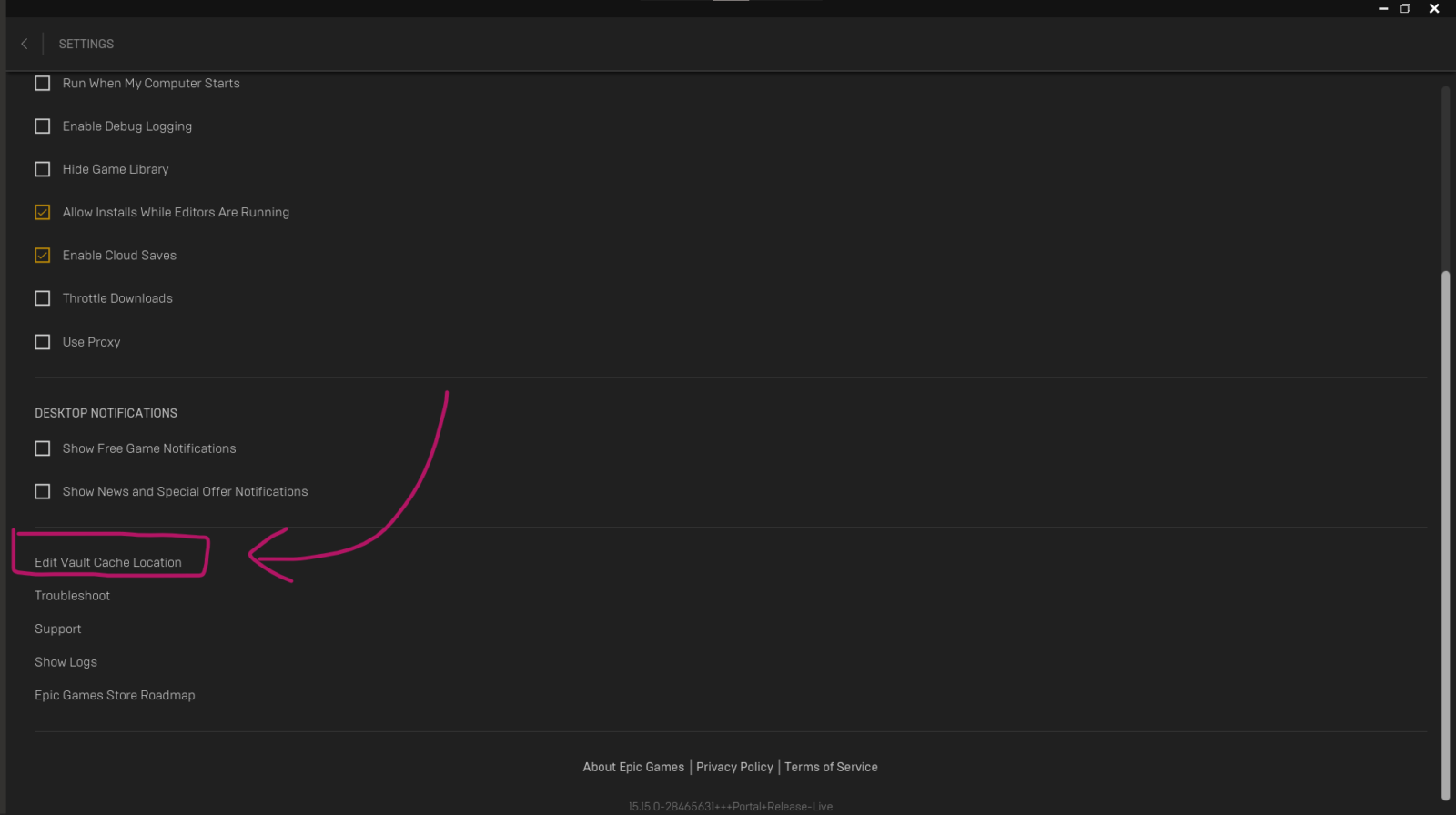Check Show News and Special Offer Notifications
Screen dimensions: 1456x815
tap(43, 491)
